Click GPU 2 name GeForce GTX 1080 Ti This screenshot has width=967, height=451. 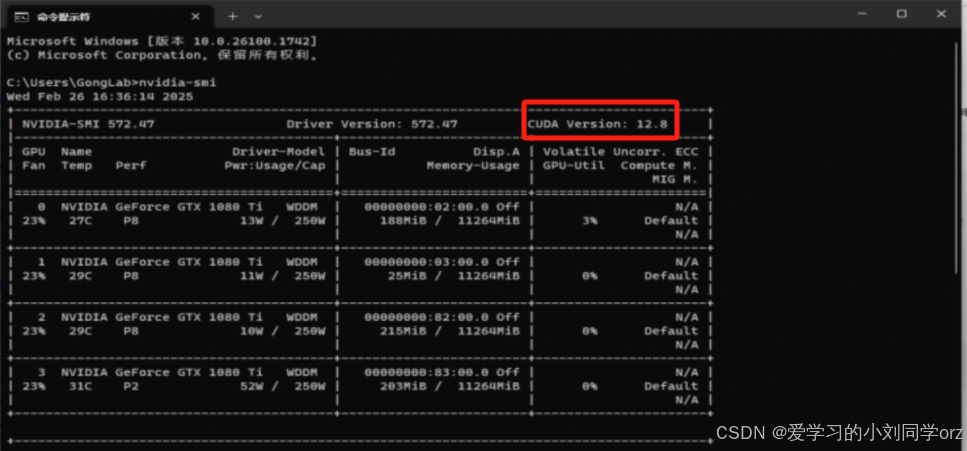tap(162, 317)
